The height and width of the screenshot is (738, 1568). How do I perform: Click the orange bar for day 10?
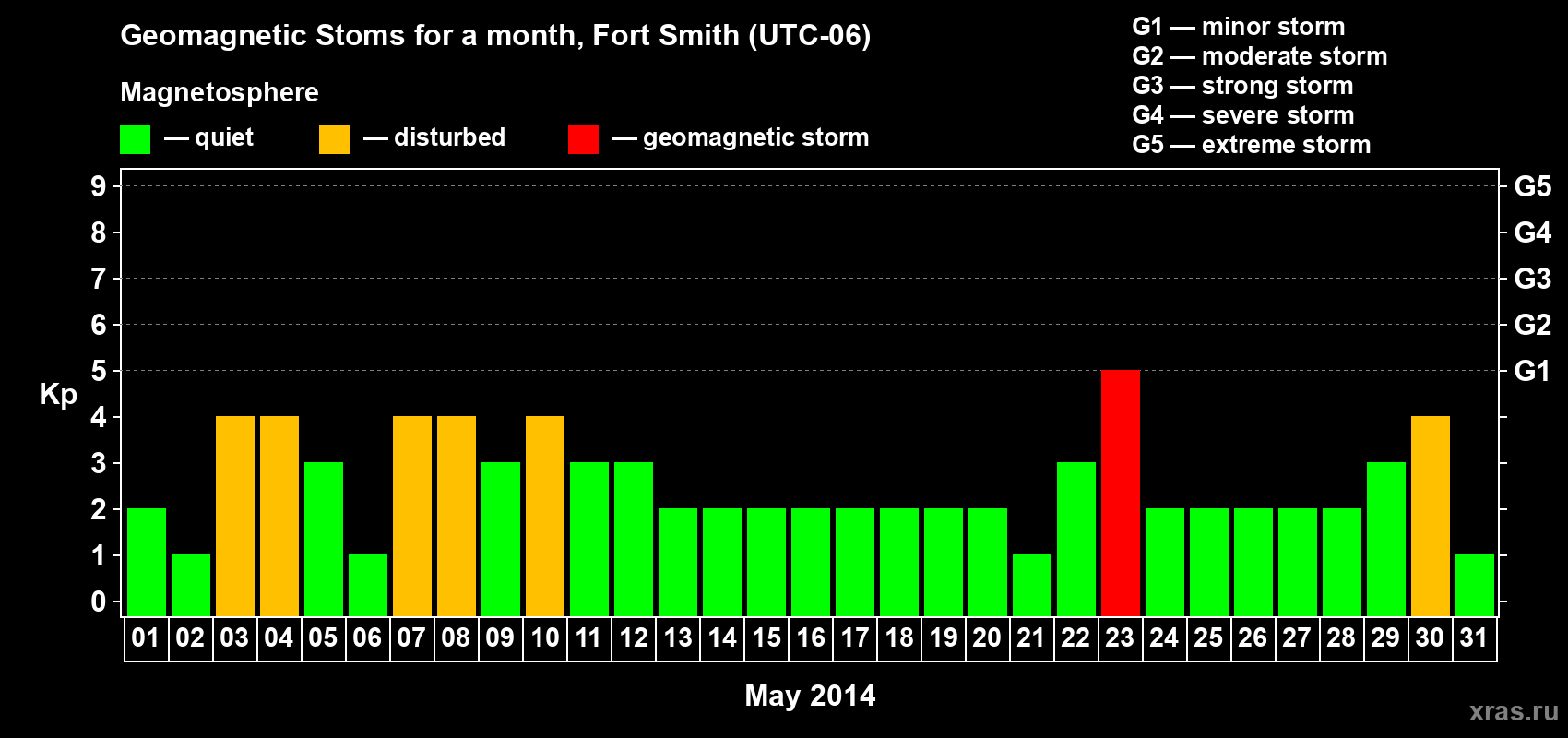coord(545,516)
